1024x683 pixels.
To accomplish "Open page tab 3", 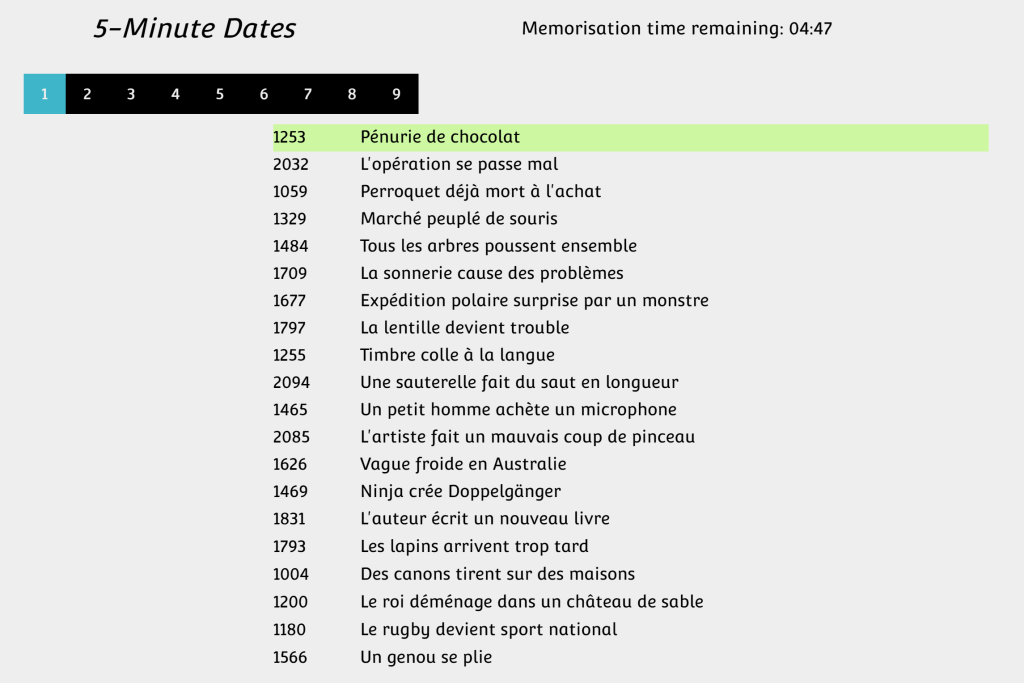I will coord(131,94).
